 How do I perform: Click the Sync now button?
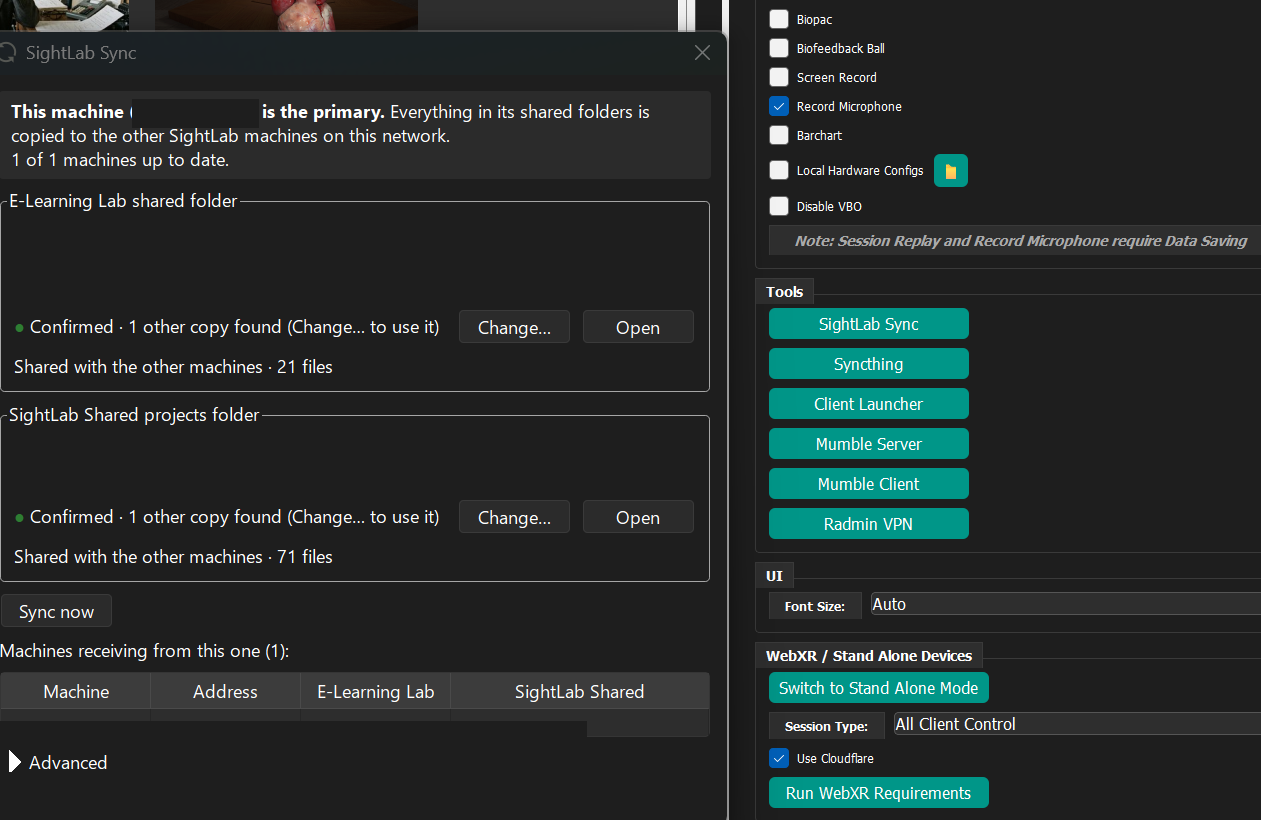(x=57, y=612)
